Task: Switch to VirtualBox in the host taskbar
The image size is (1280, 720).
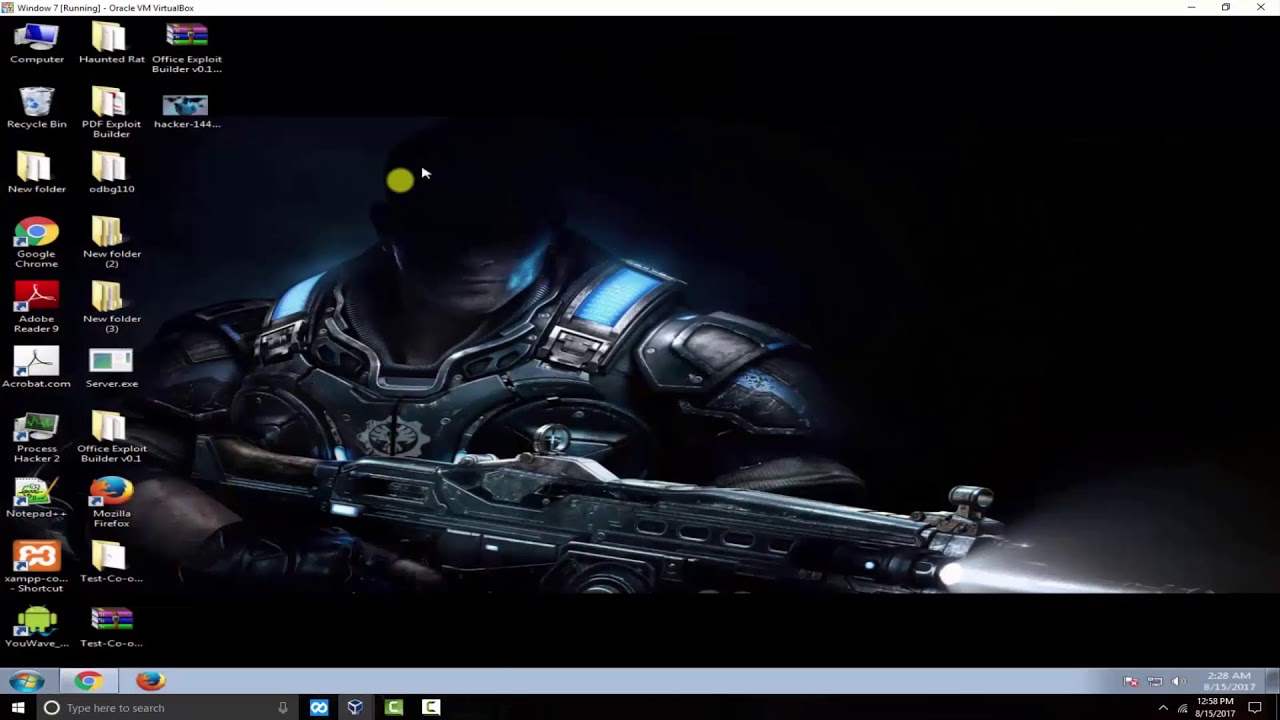Action: [355, 707]
